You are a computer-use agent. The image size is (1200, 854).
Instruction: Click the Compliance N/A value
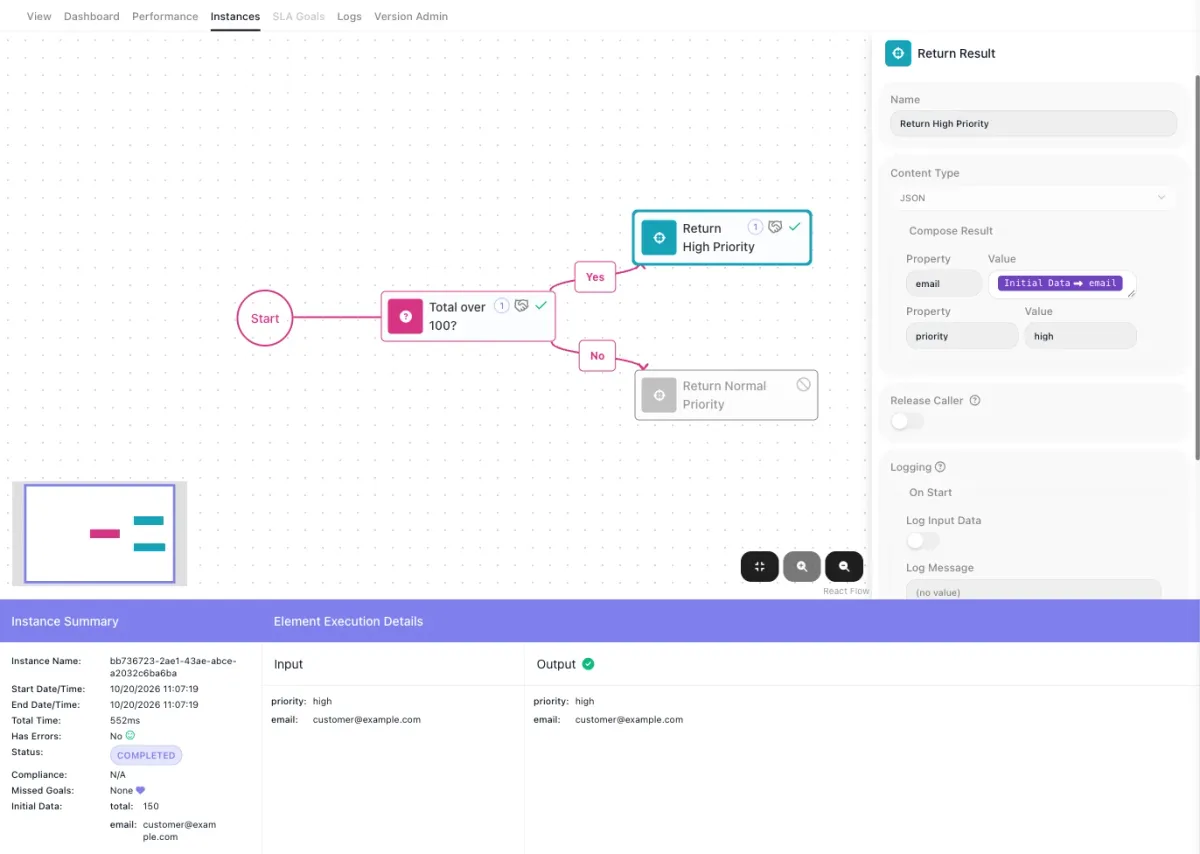point(117,775)
